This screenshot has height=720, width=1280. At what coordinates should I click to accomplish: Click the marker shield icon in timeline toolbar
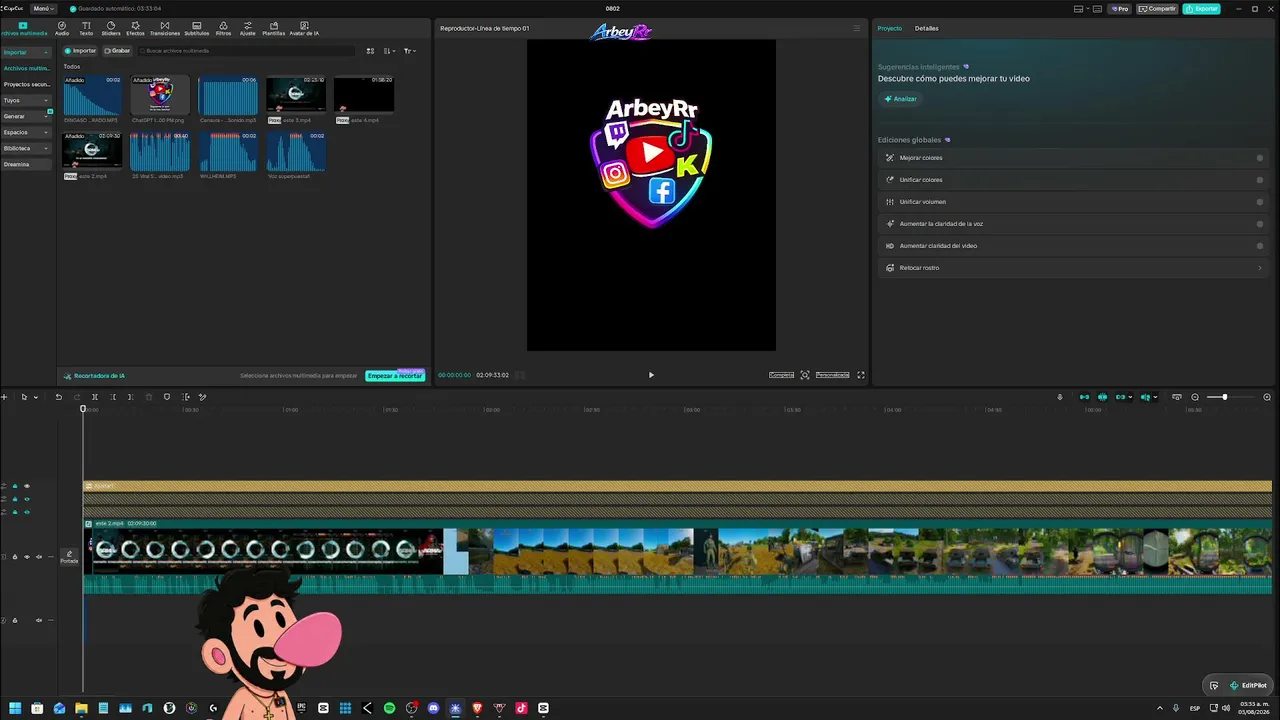[167, 397]
